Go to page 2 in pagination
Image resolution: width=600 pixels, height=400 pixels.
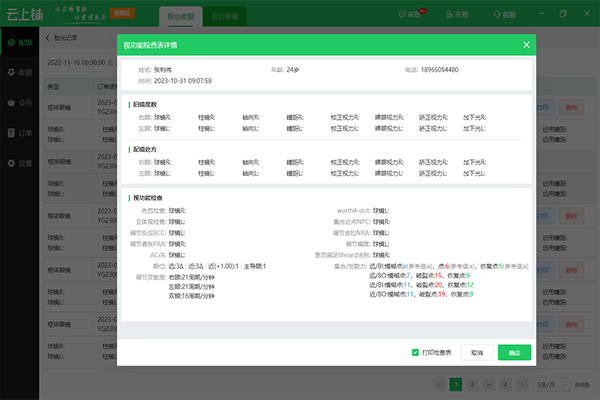(470, 384)
